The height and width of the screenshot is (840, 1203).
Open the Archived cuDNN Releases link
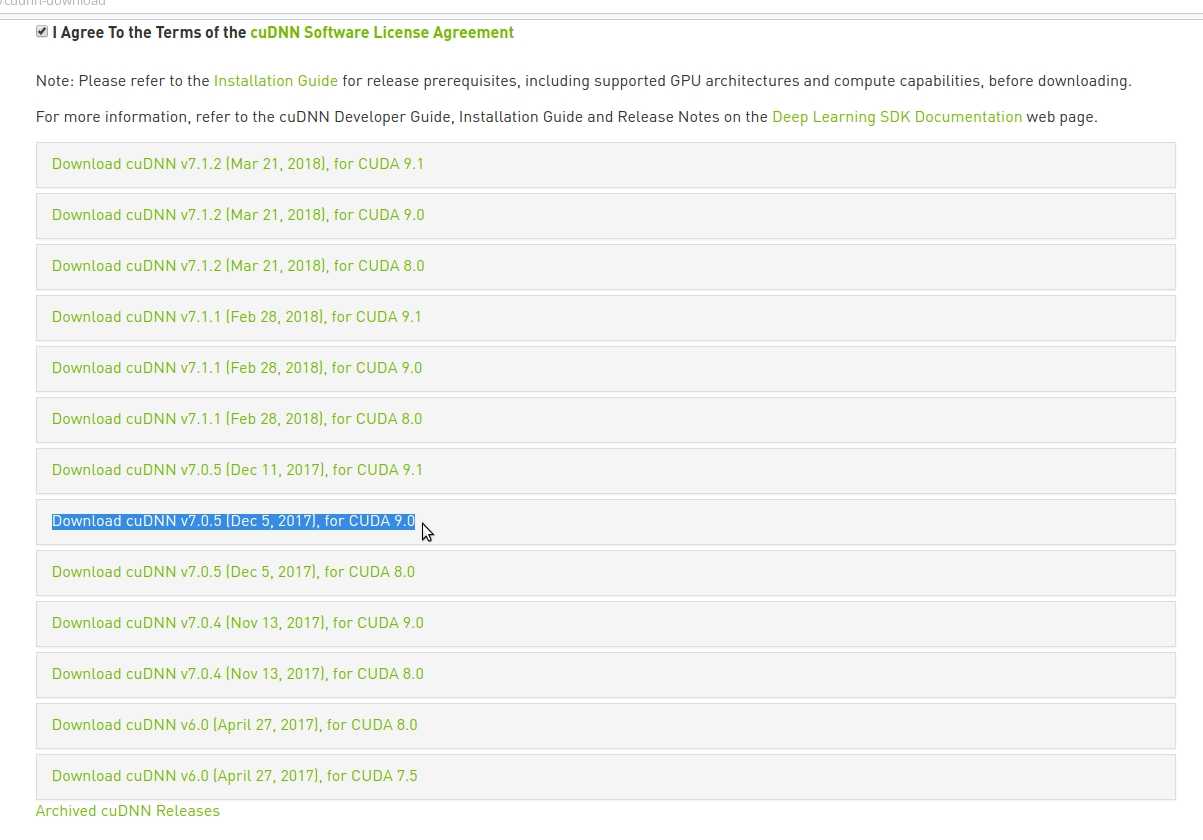pyautogui.click(x=128, y=811)
